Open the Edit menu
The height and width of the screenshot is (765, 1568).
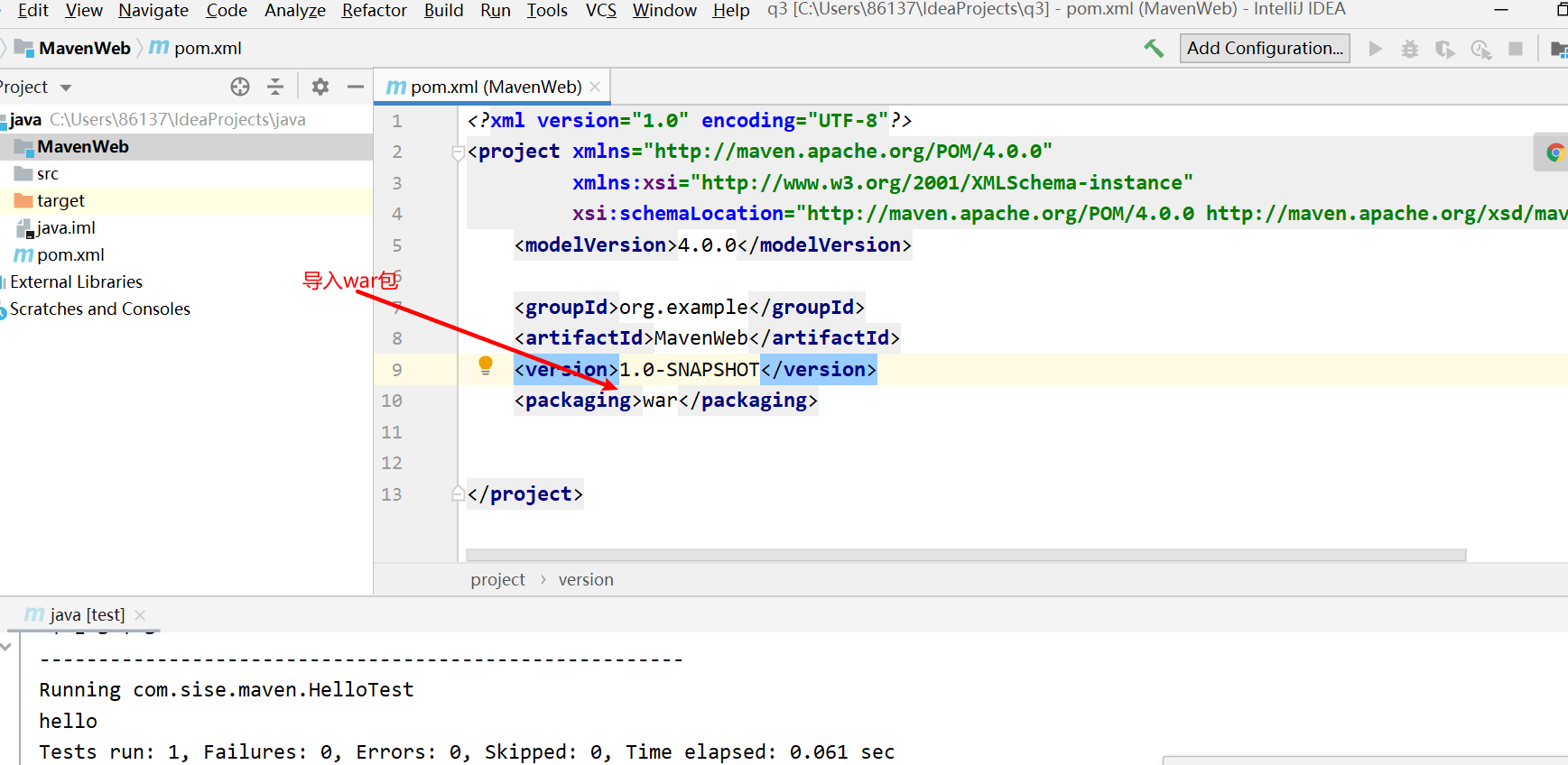pyautogui.click(x=33, y=10)
